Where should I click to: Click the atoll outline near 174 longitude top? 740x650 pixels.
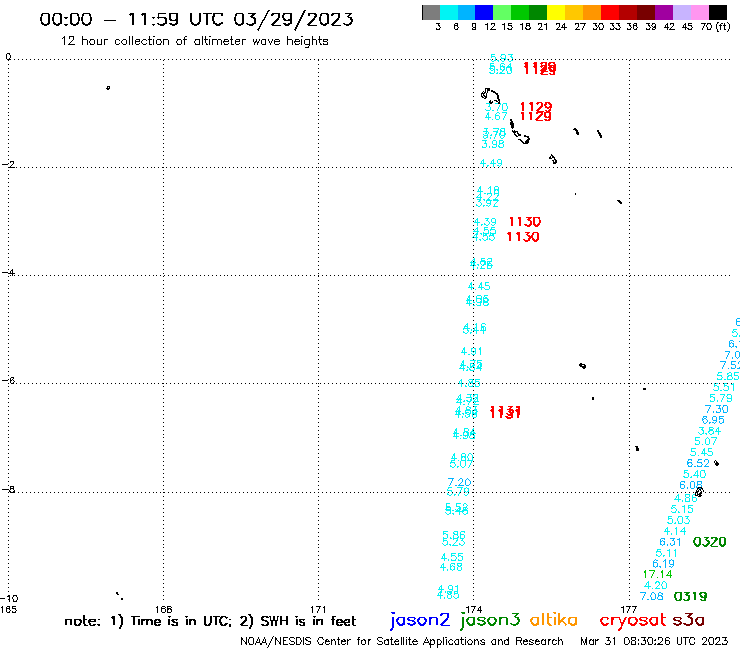[490, 96]
